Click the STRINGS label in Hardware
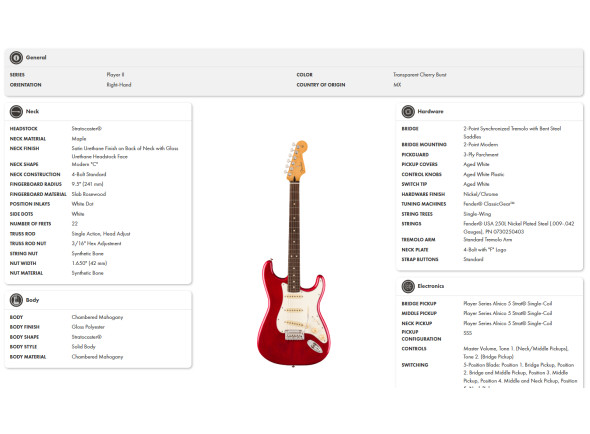 pos(411,224)
